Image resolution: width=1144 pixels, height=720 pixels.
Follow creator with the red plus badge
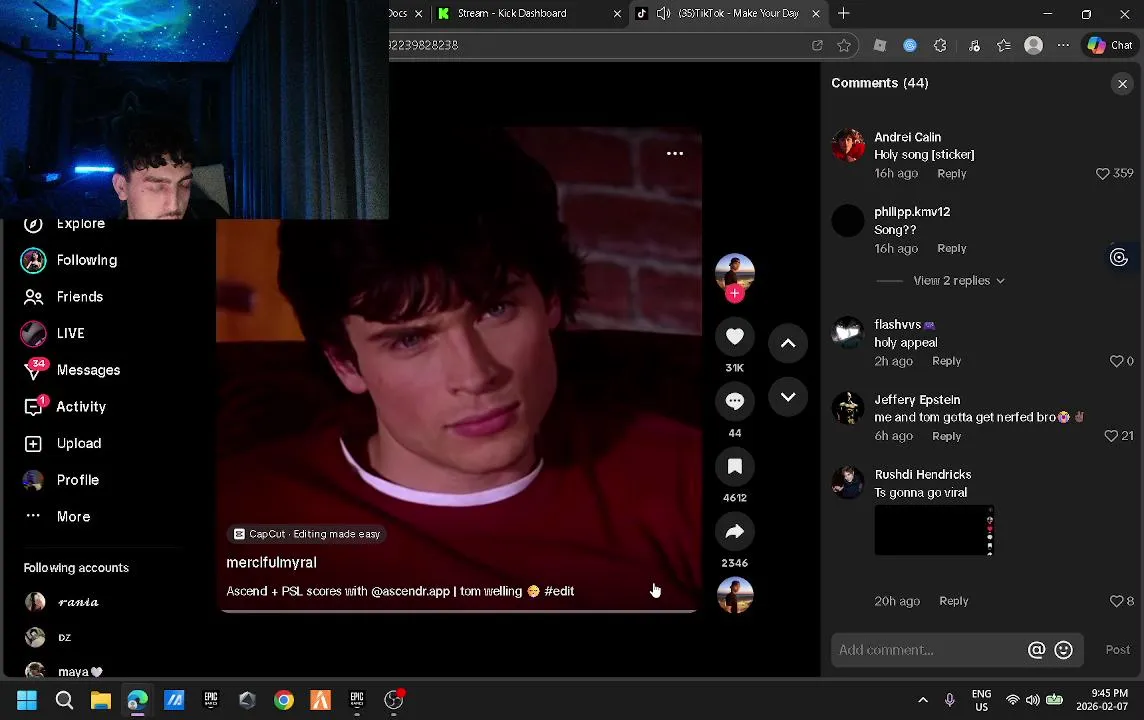coord(734,293)
